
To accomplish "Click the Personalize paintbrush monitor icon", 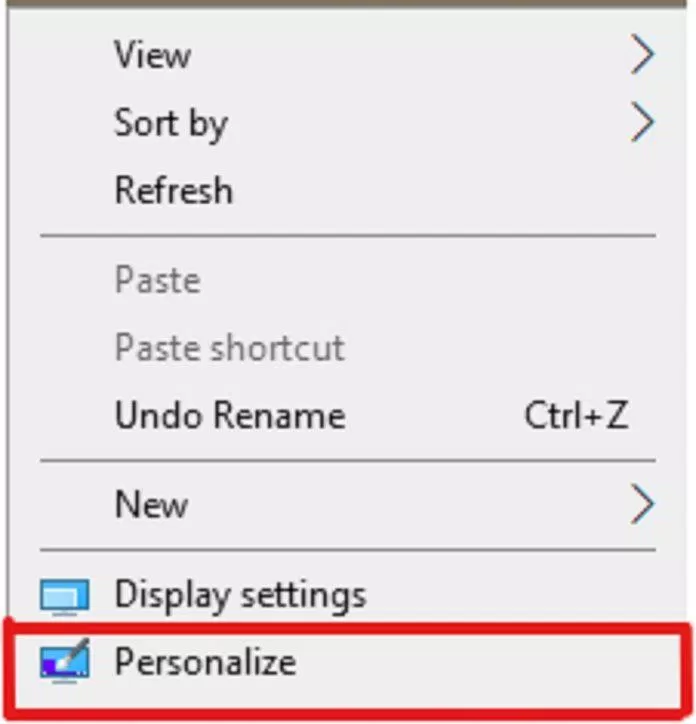I will point(64,661).
